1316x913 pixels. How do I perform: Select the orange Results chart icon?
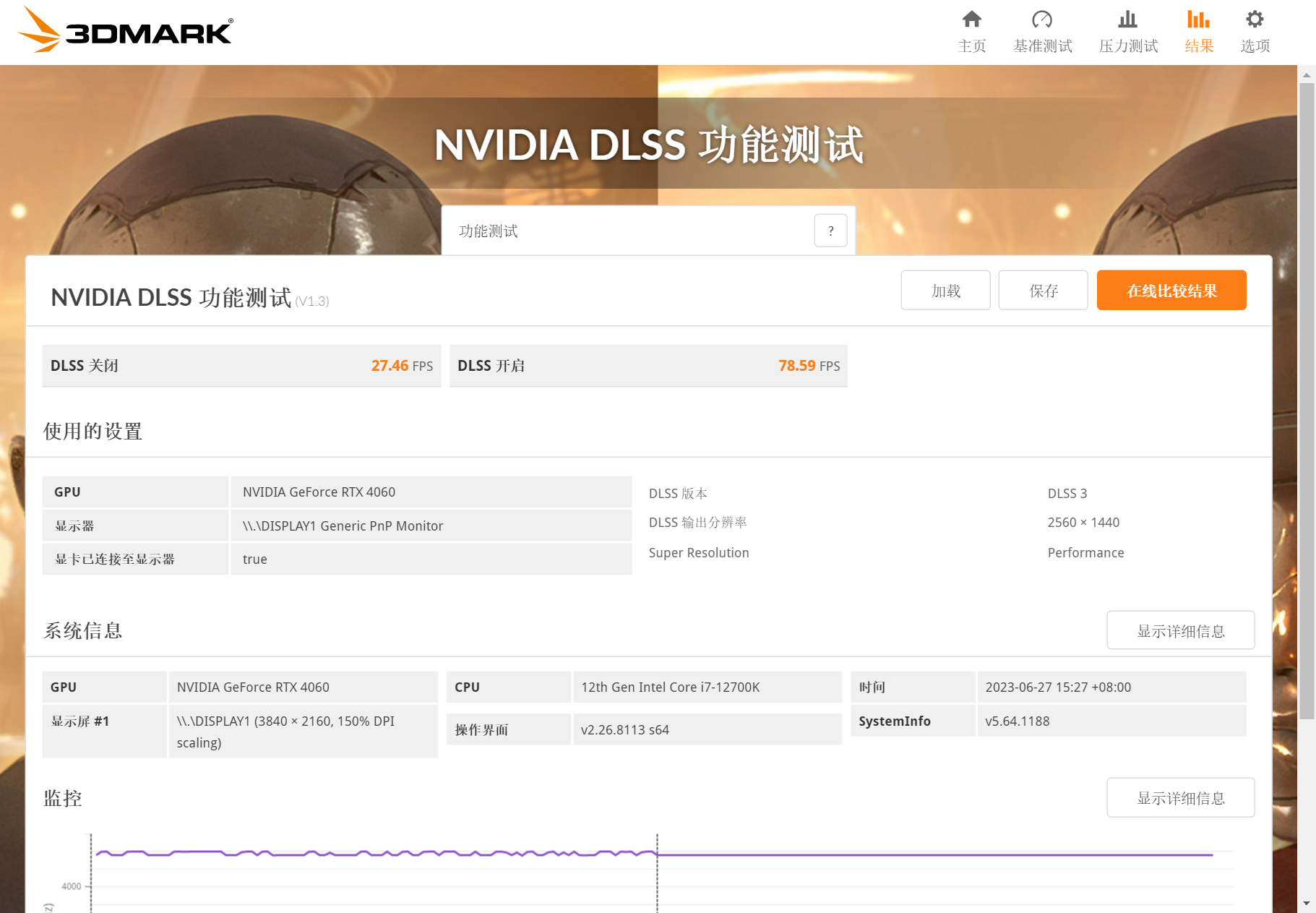tap(1198, 20)
